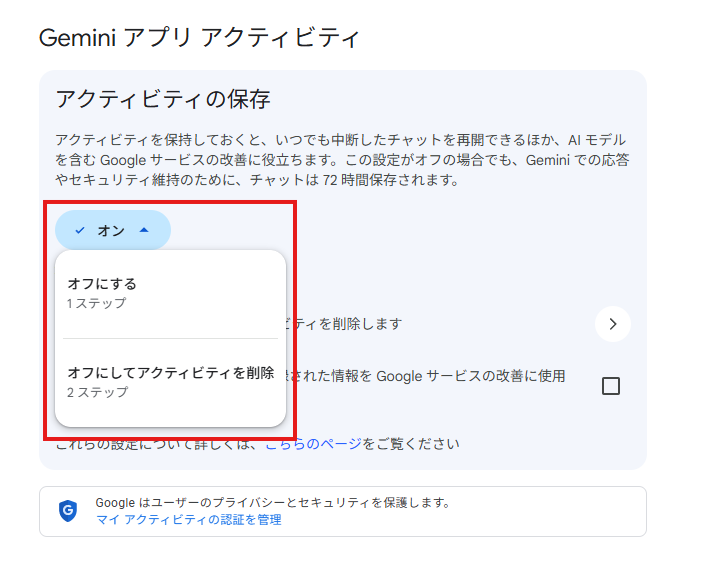This screenshot has height=566, width=712.
Task: Click the アクティビティの保存 heading
Action: tap(163, 99)
